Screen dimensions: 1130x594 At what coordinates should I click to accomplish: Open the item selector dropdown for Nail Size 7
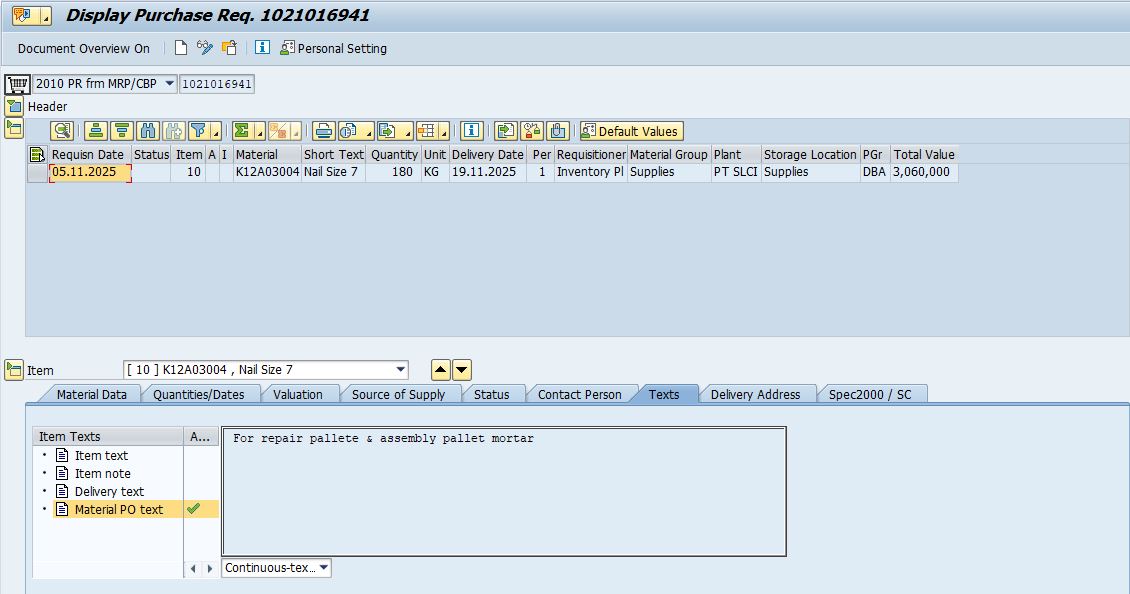pyautogui.click(x=401, y=370)
